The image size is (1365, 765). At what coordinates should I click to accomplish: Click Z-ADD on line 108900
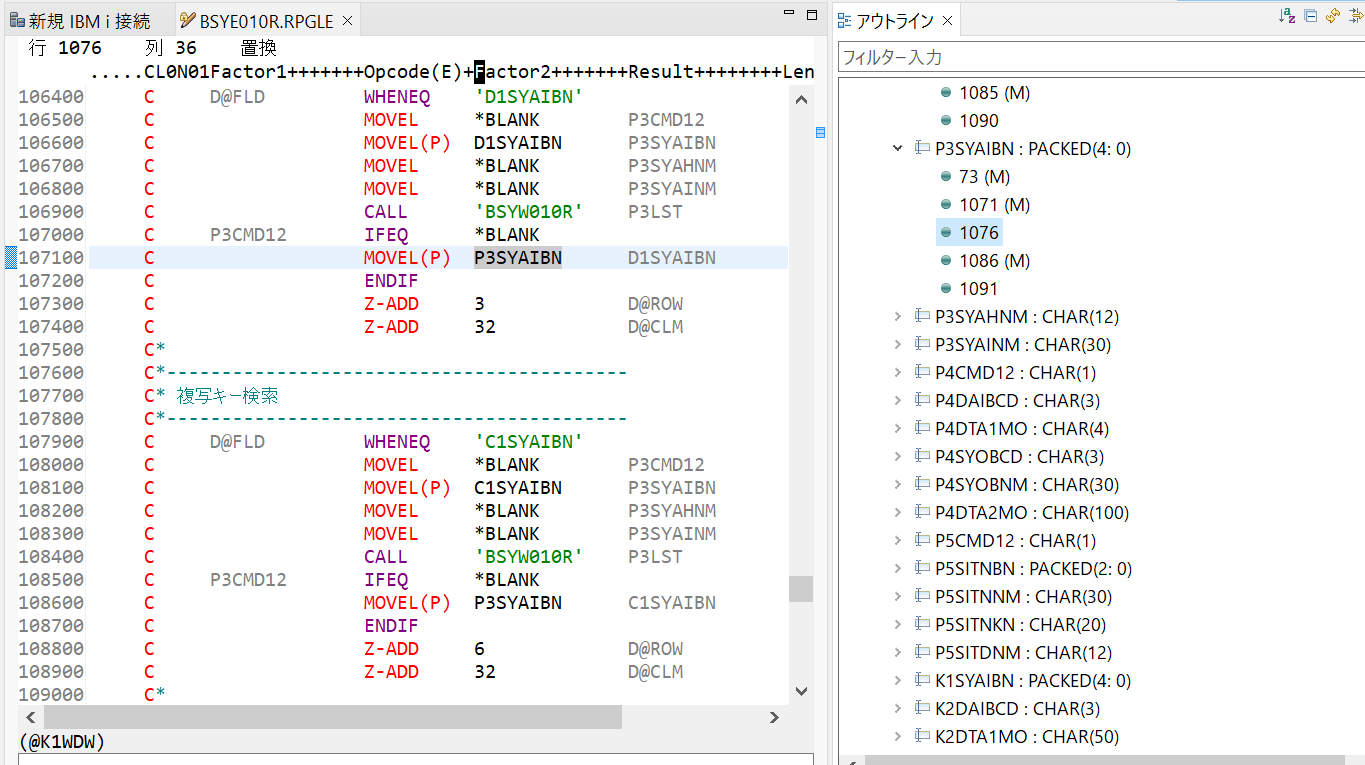(x=391, y=672)
